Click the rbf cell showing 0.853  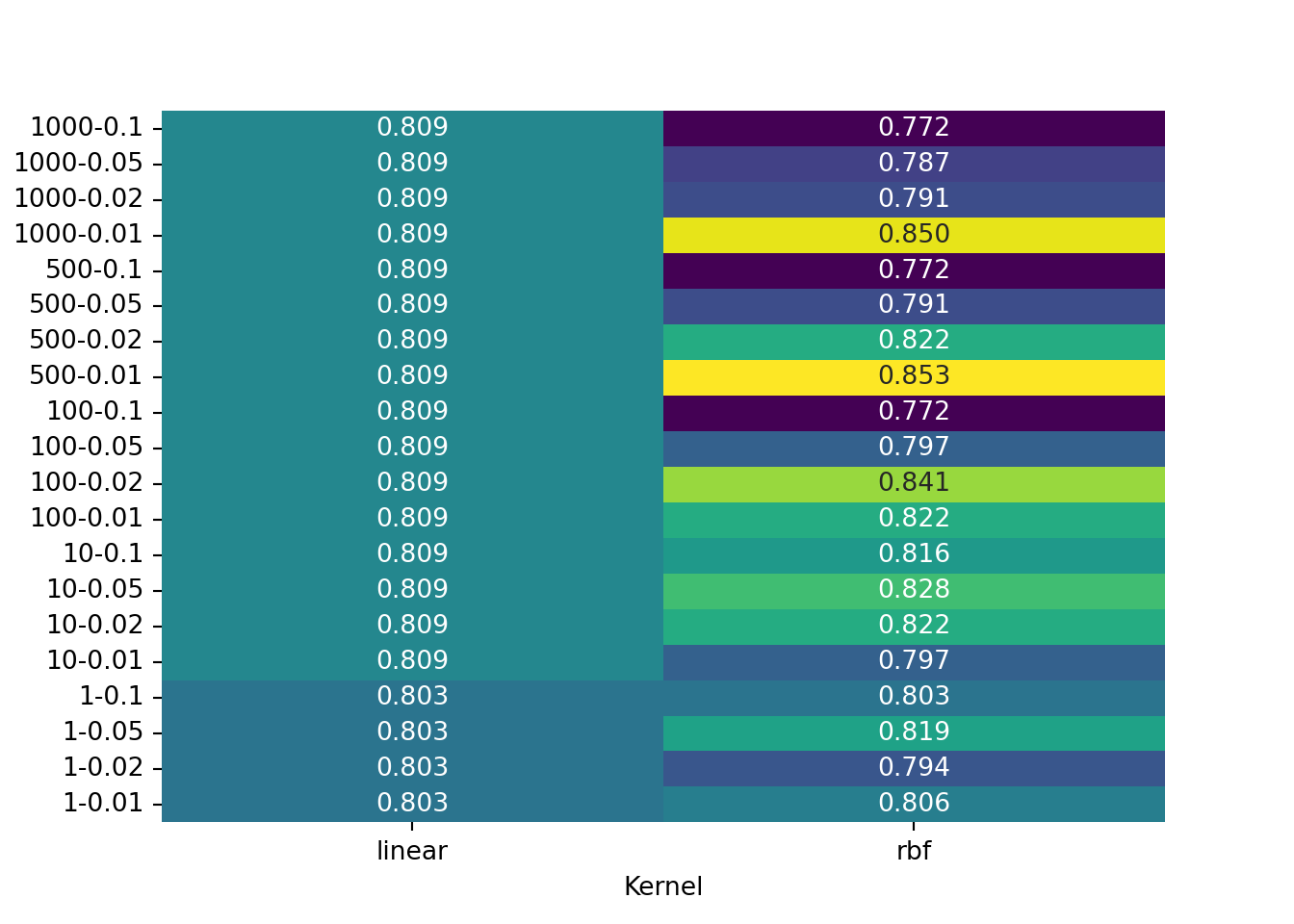click(x=914, y=376)
